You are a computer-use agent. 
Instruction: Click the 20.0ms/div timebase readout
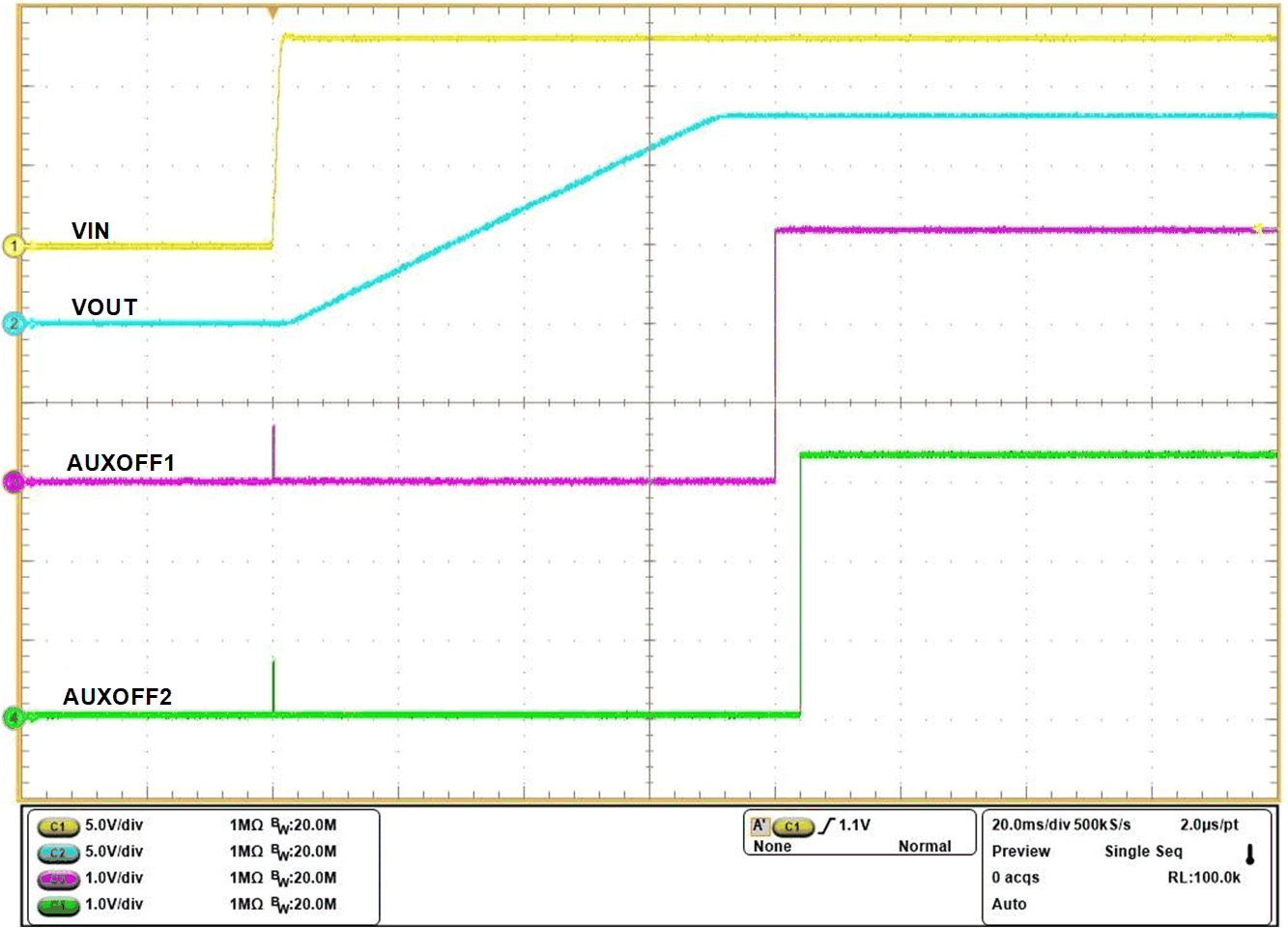[1029, 826]
